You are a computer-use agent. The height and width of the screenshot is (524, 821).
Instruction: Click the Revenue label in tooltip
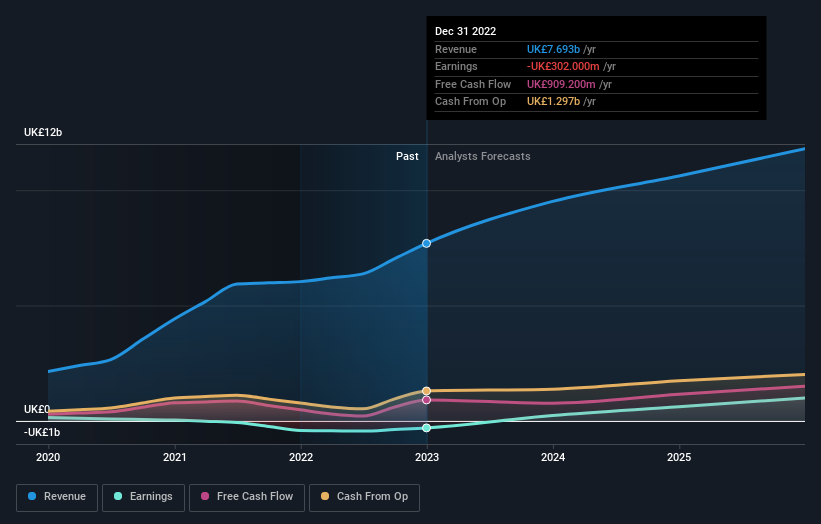coord(456,49)
